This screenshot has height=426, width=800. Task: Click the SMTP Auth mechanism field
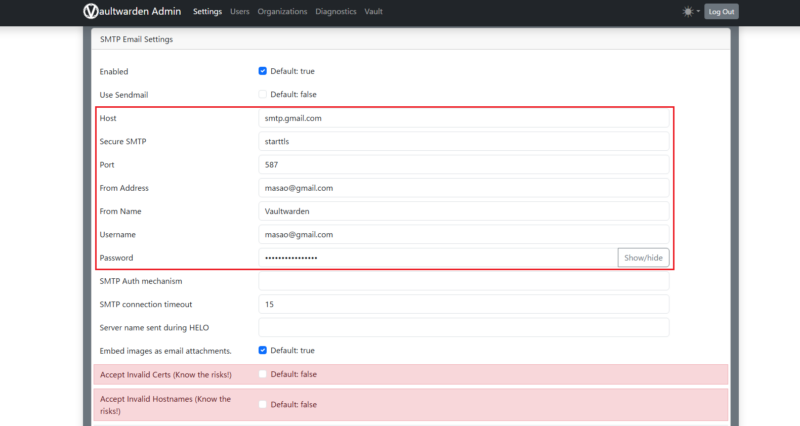tap(463, 281)
